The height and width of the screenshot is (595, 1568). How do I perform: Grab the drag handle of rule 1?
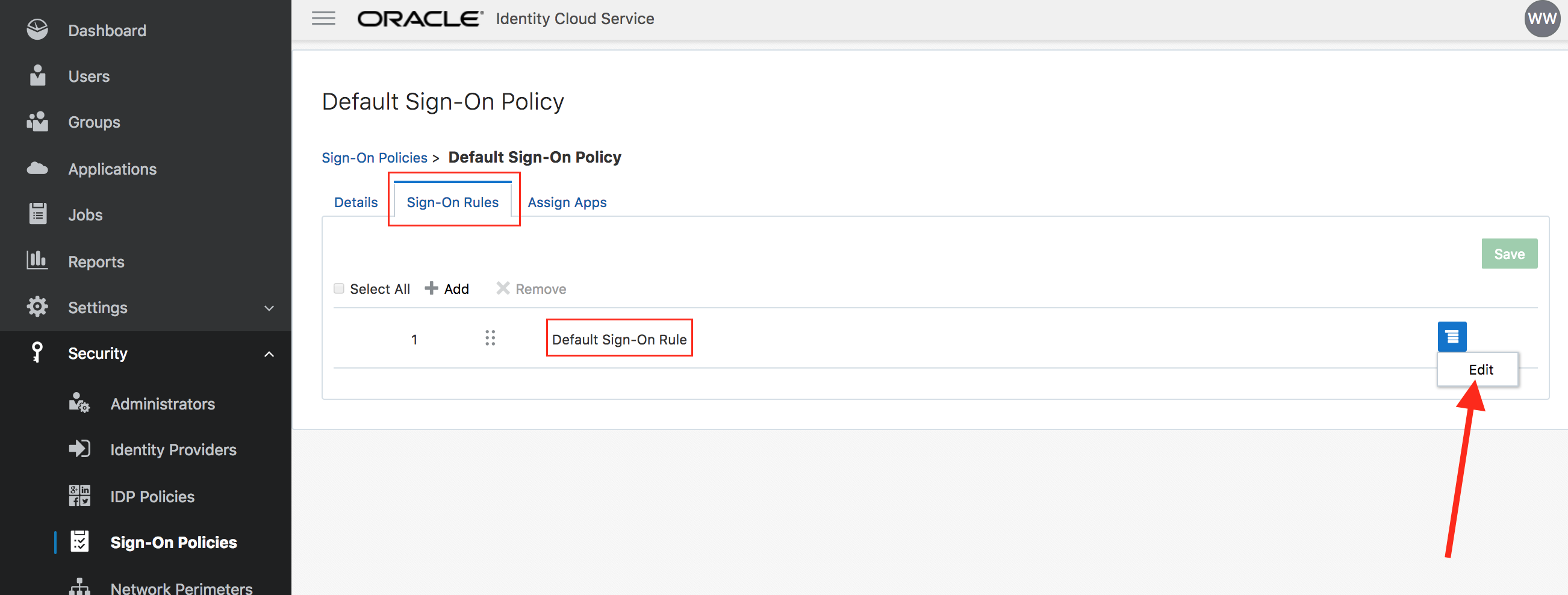(x=490, y=338)
